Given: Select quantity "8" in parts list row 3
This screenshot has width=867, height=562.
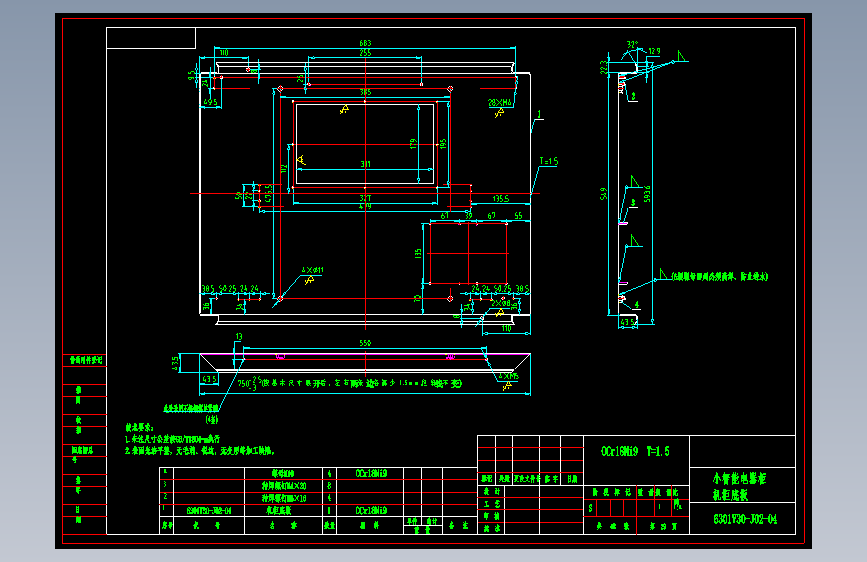Looking at the screenshot, I should click(329, 486).
